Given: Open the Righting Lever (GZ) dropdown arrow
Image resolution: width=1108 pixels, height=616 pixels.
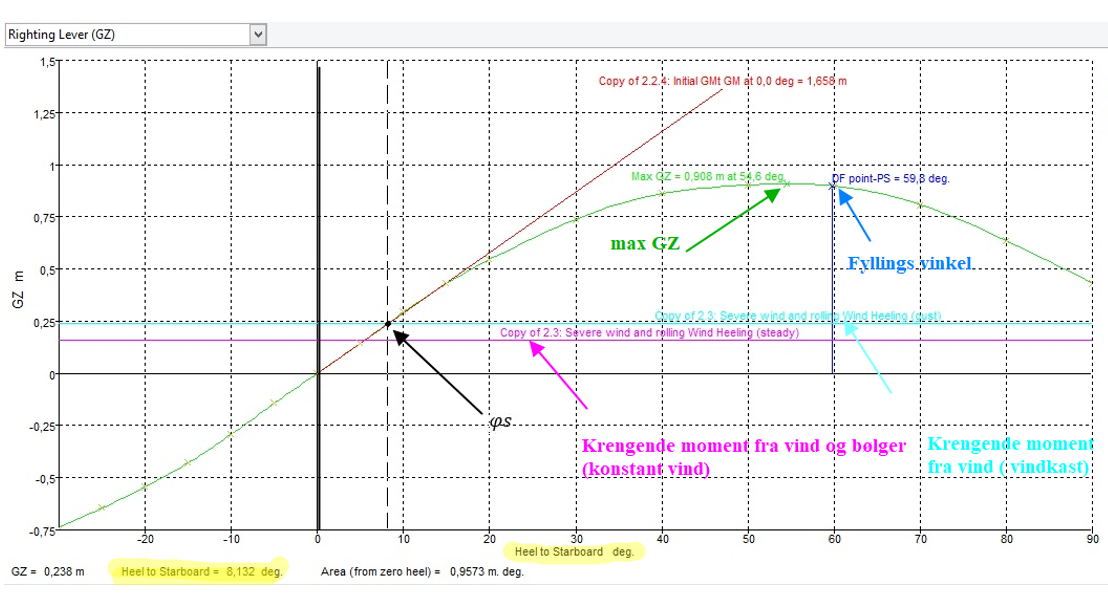Looking at the screenshot, I should [259, 35].
